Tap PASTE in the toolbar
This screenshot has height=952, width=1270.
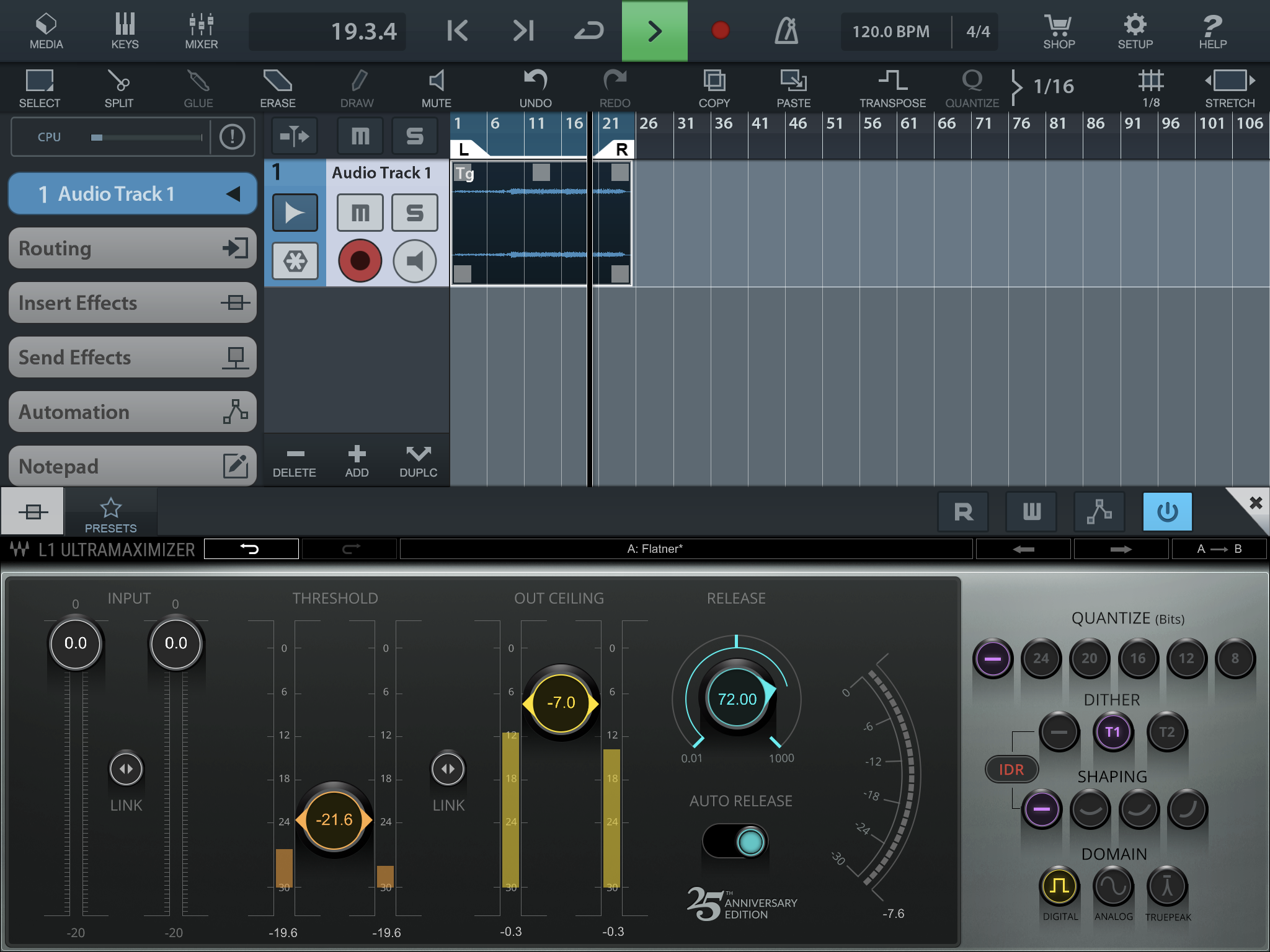(793, 89)
